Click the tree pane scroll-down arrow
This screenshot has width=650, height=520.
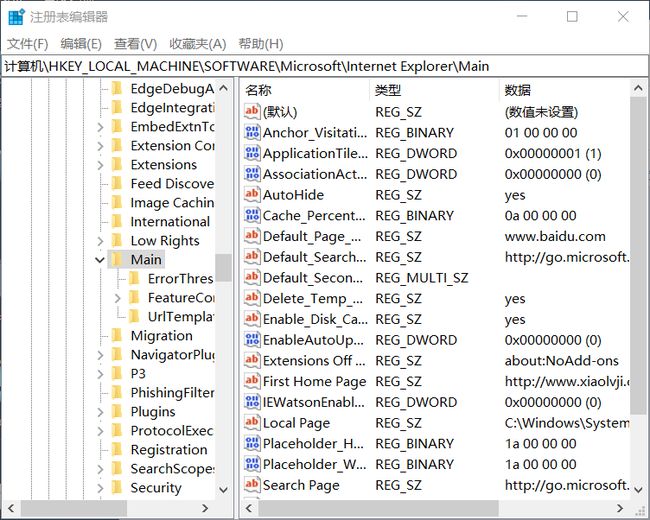tap(223, 490)
